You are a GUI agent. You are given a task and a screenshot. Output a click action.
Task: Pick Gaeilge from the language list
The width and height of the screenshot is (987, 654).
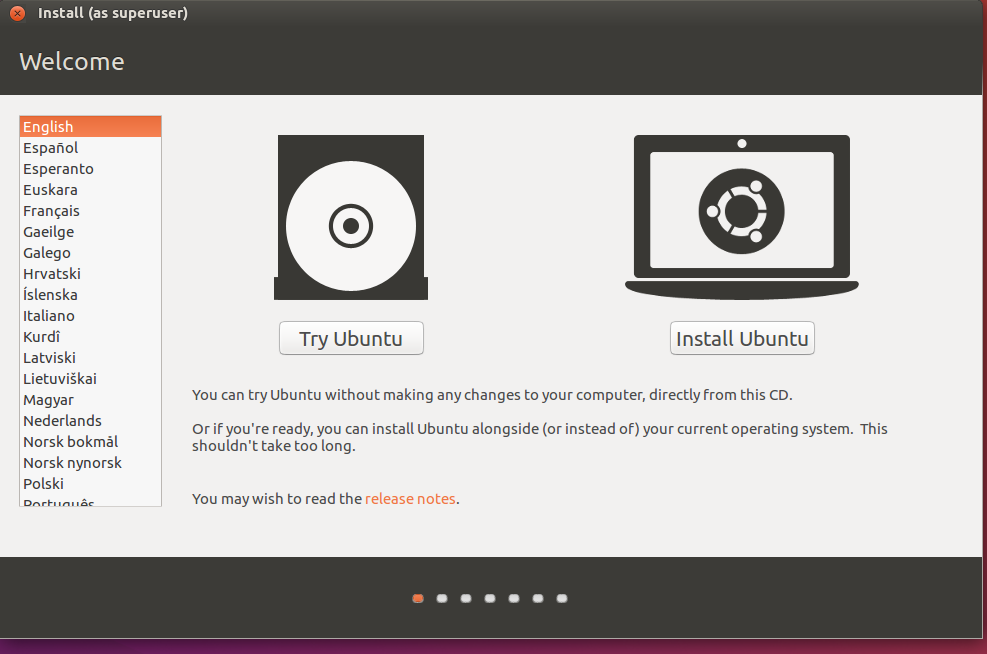click(x=91, y=232)
